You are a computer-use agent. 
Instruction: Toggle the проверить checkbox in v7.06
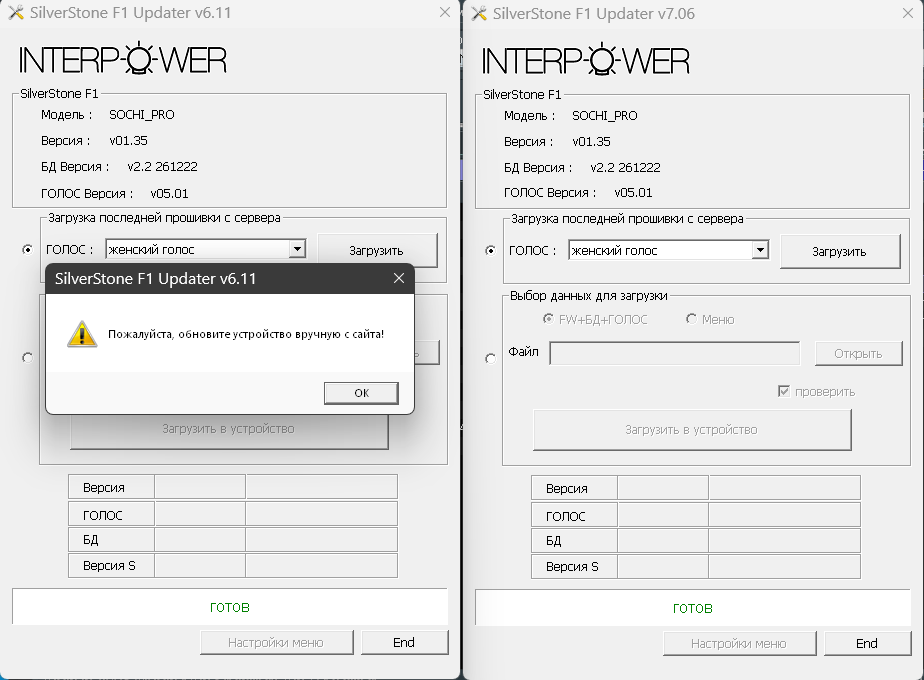coord(784,391)
